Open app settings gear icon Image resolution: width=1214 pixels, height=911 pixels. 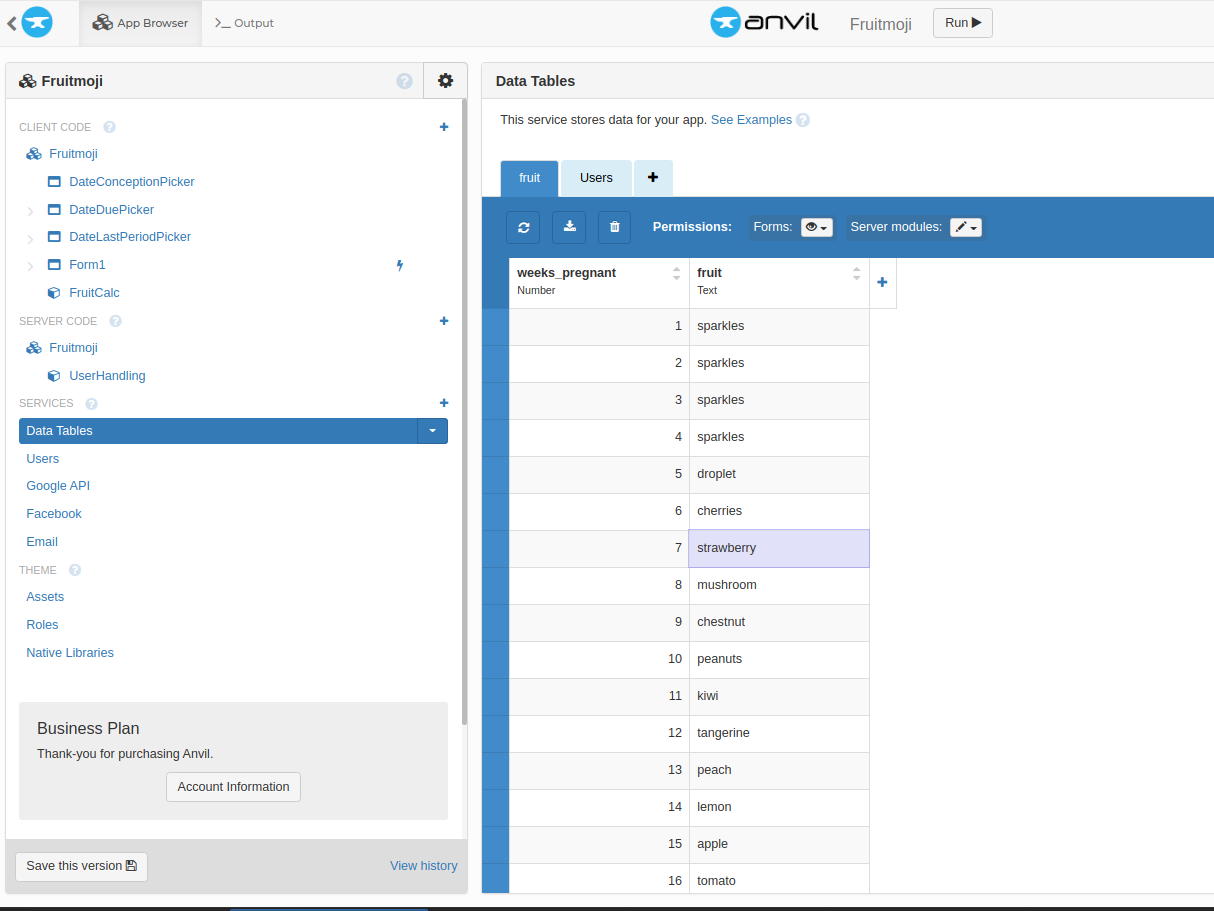click(445, 81)
